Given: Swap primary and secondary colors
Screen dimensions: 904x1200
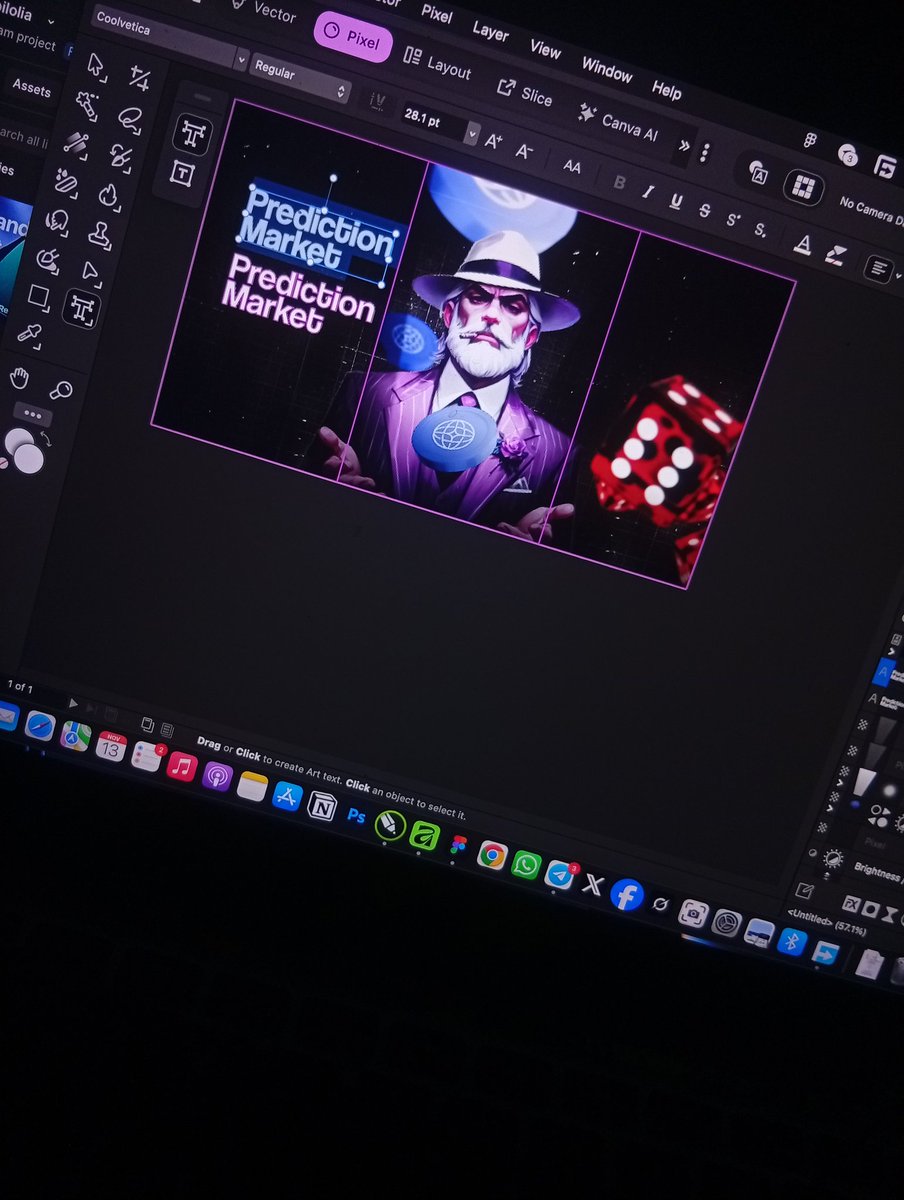Looking at the screenshot, I should tap(46, 437).
